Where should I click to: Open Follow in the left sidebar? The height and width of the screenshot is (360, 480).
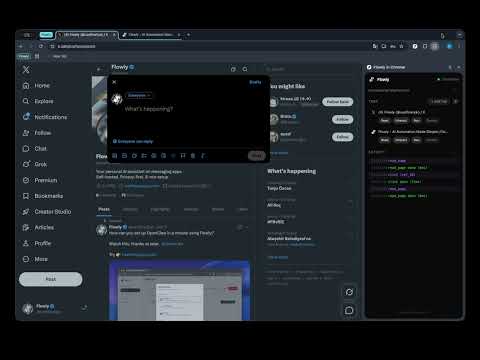(x=37, y=133)
